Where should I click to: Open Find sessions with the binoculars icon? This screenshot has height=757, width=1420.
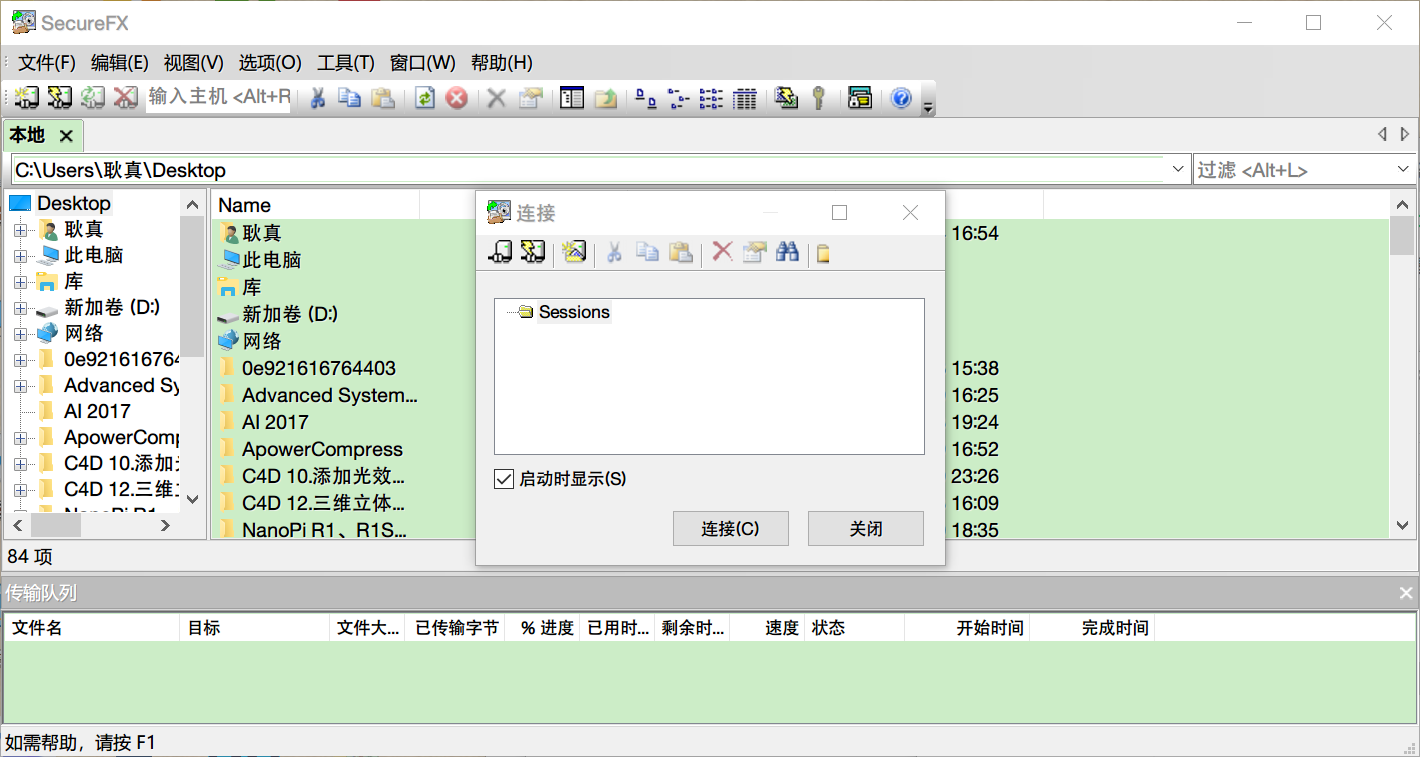click(787, 252)
